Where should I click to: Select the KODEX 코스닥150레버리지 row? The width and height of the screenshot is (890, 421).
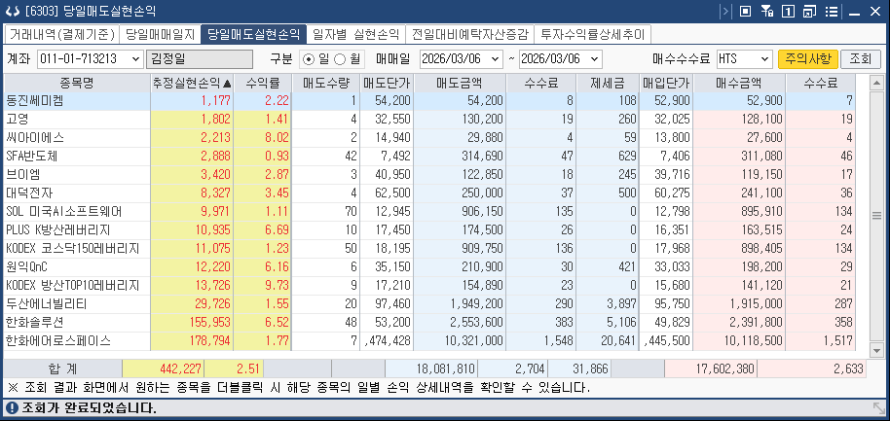click(430, 249)
